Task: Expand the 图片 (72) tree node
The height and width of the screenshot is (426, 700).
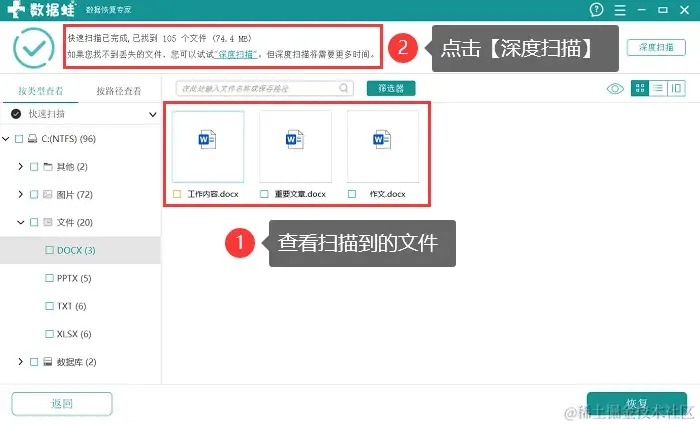Action: coord(21,194)
